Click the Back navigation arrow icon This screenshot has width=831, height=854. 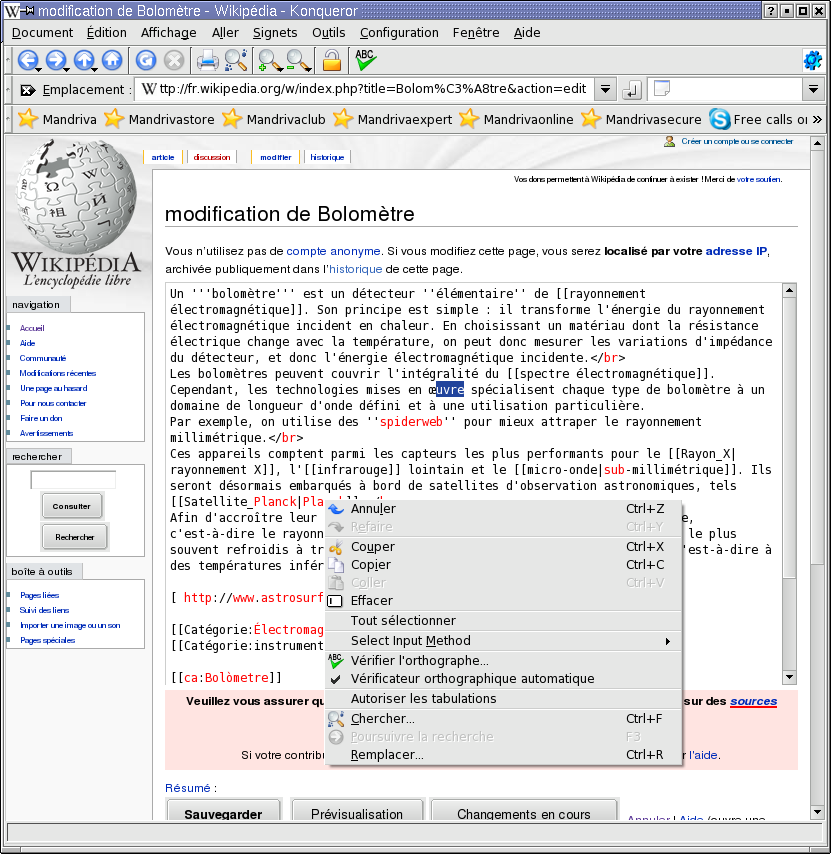pyautogui.click(x=27, y=60)
